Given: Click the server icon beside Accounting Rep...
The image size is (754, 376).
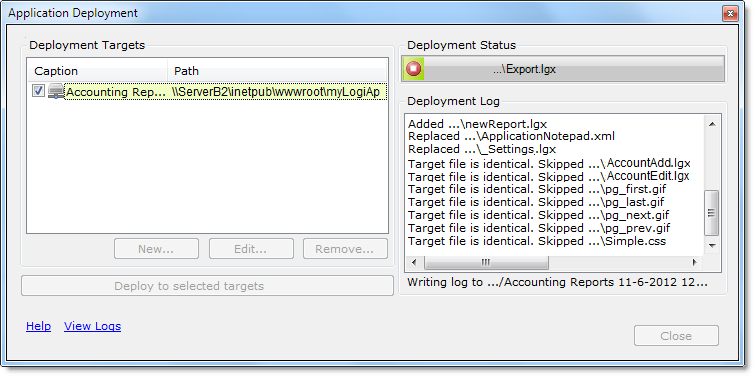Looking at the screenshot, I should point(56,91).
